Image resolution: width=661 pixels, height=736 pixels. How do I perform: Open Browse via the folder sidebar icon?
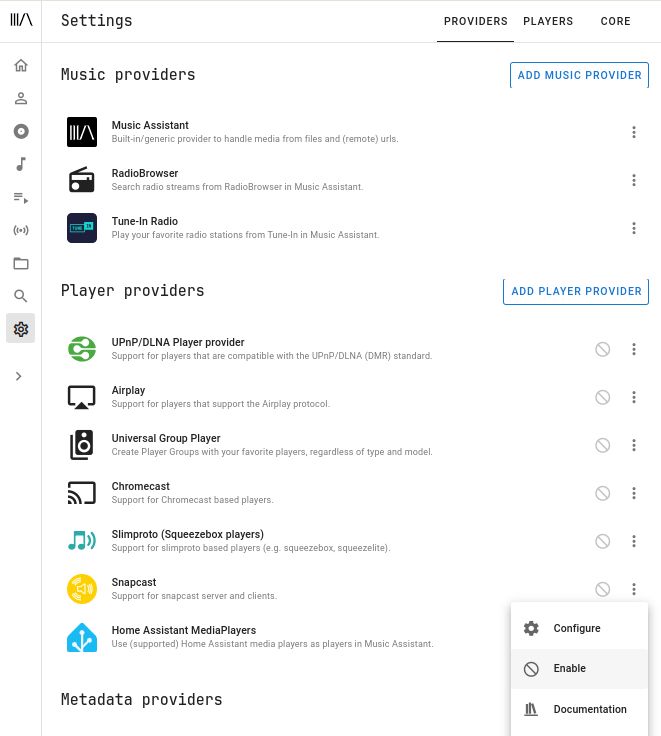[21, 263]
